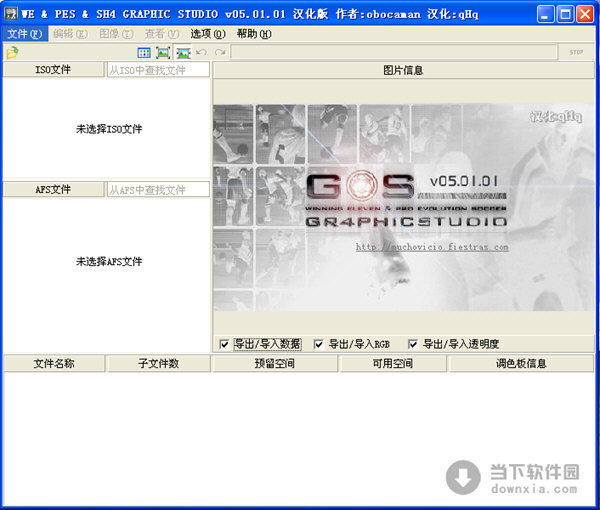Focus the 从AFS中查找文件 search field

point(158,189)
